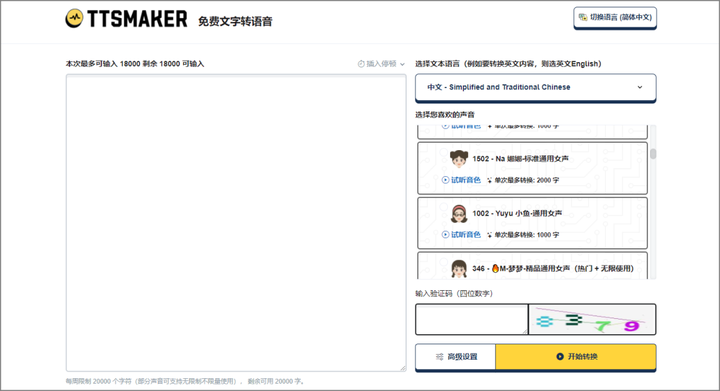Click the weekly limit 20000 characters note
Viewport: 720px width, 391px height.
185,381
